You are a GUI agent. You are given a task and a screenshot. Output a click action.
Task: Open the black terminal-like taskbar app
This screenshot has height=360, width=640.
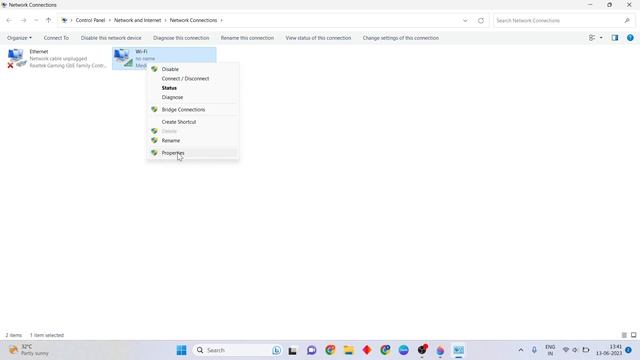[293, 350]
